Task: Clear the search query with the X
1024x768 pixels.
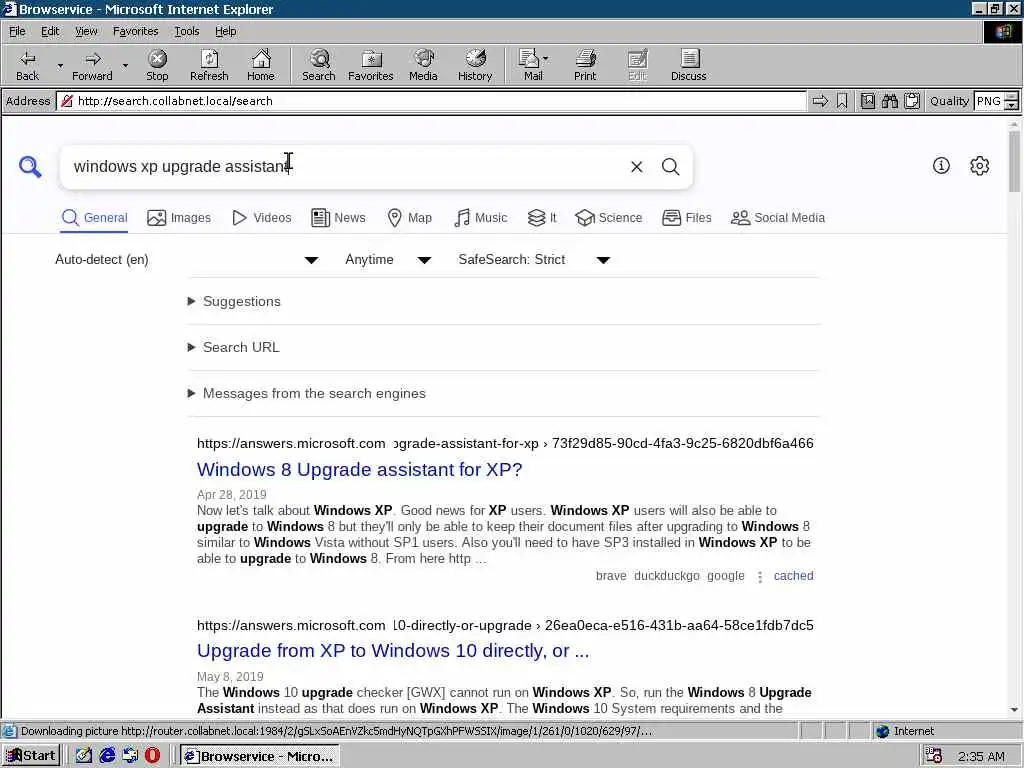Action: 637,167
